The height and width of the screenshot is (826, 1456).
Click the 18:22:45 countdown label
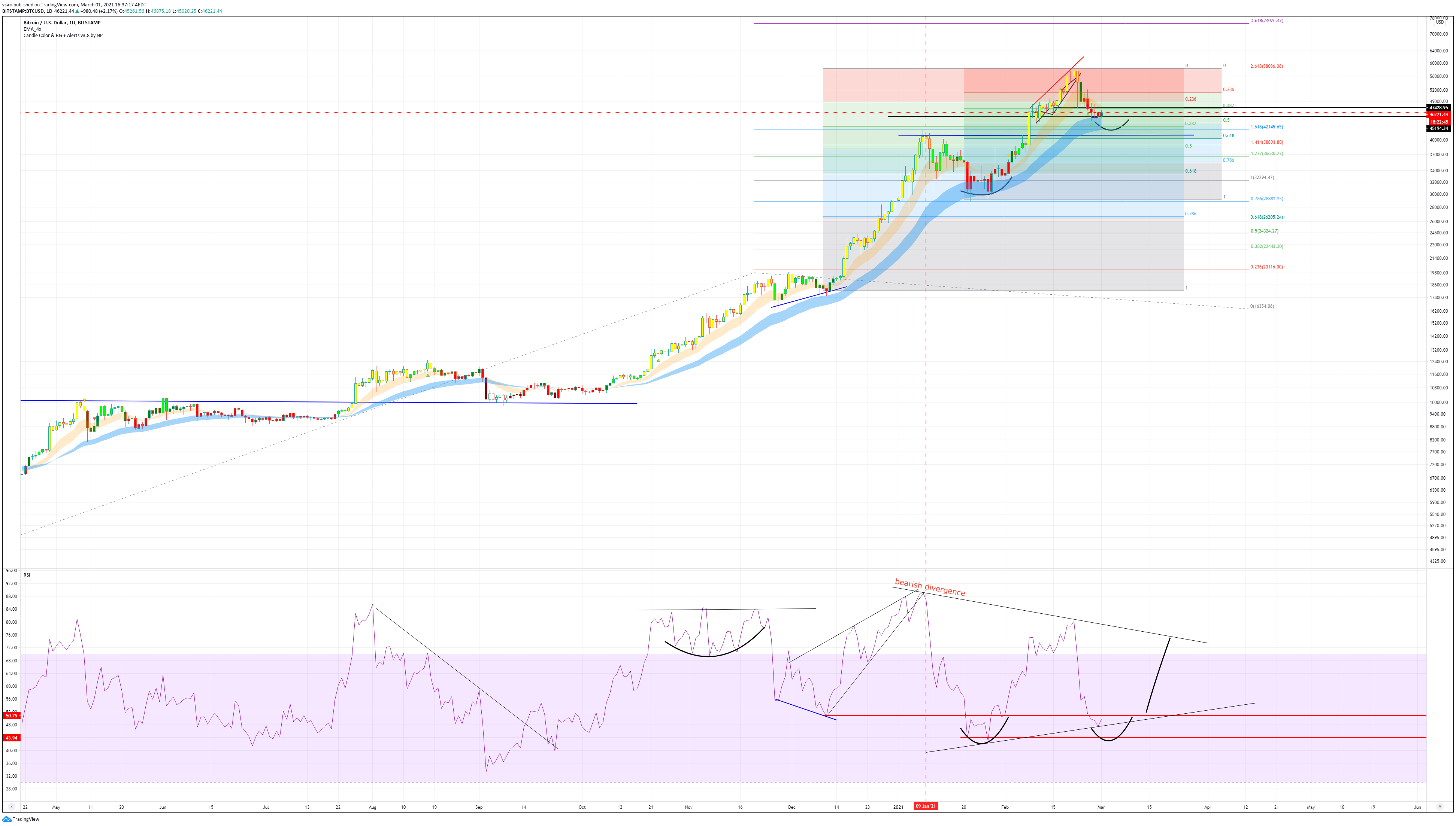click(x=1438, y=121)
